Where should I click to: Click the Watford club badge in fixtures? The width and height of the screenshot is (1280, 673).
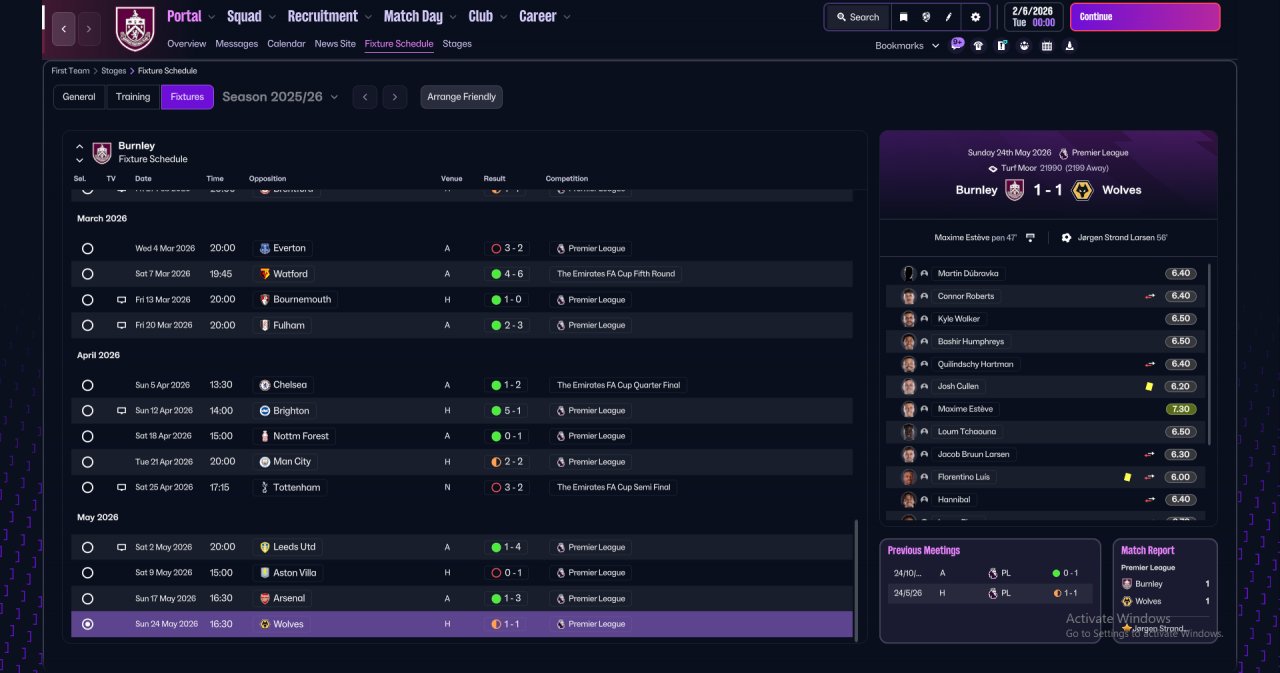click(x=264, y=274)
